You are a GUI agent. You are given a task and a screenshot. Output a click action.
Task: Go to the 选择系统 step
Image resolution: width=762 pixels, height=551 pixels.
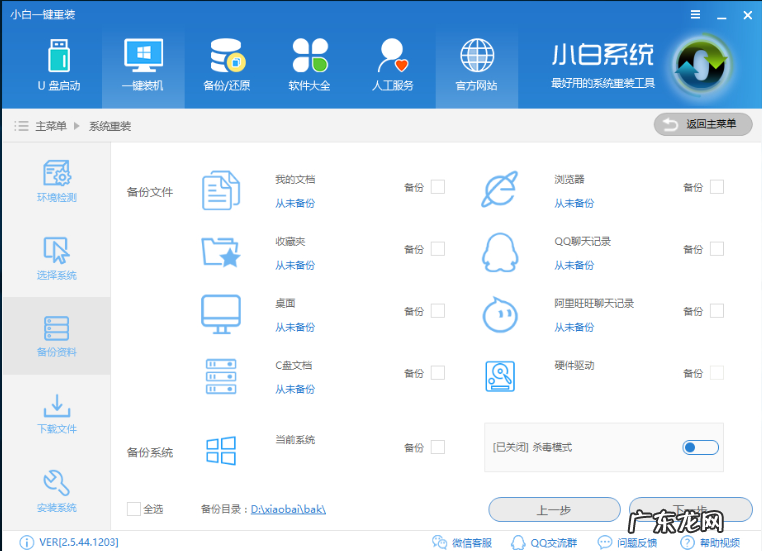point(57,258)
